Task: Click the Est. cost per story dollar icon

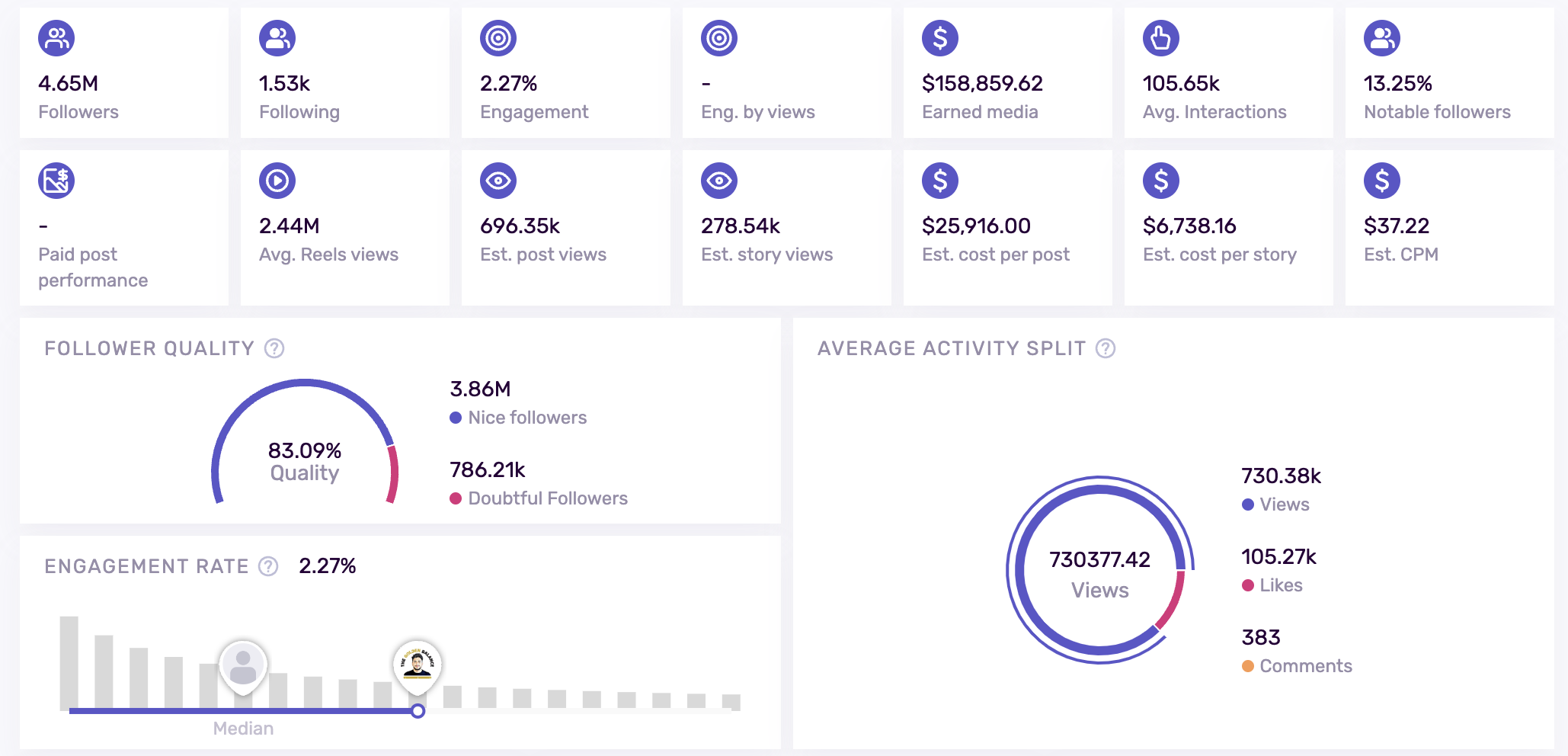Action: tap(1161, 181)
